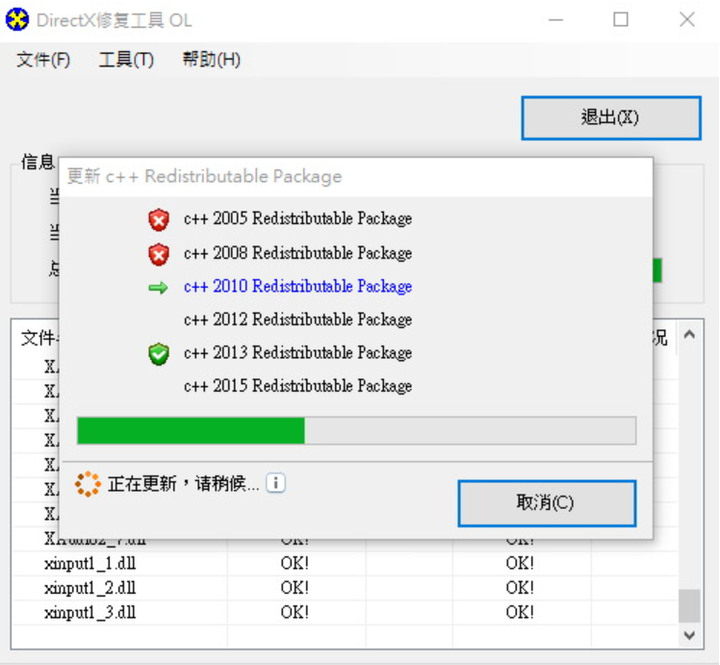Select c++ 2013 Redistributable Package text
Viewport: 720px width, 665px height.
click(x=298, y=353)
